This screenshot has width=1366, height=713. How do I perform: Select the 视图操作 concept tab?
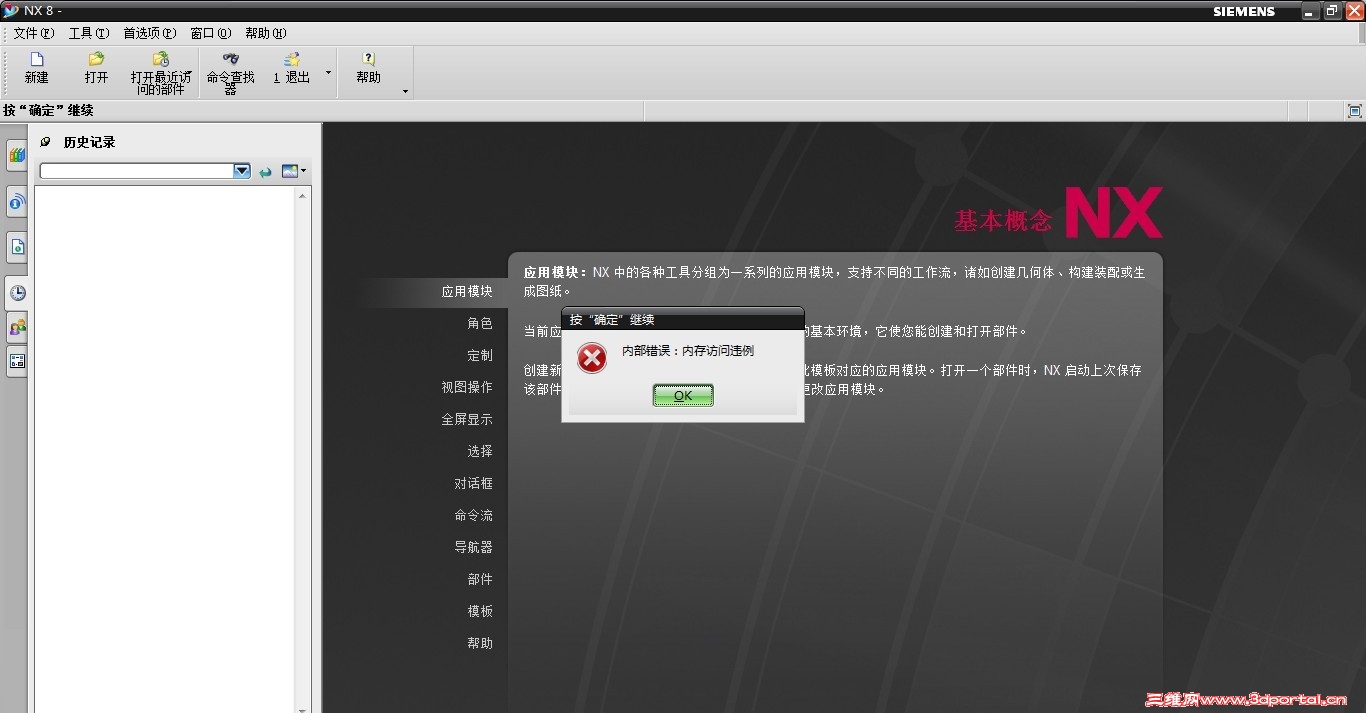tap(467, 388)
